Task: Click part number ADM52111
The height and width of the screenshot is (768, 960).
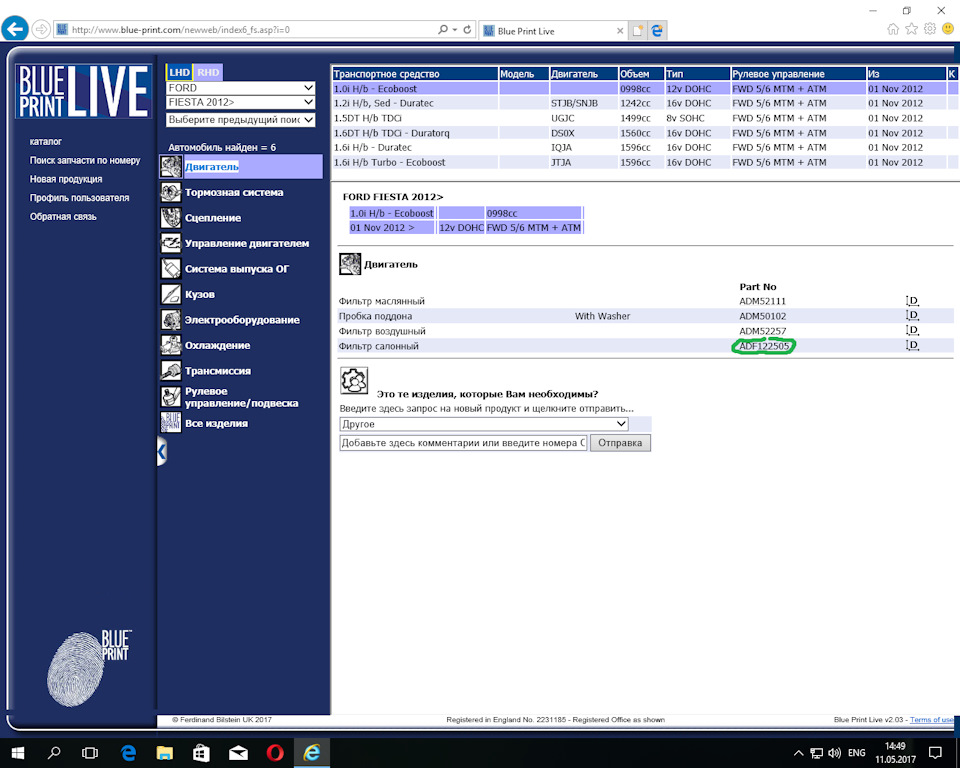Action: point(762,301)
